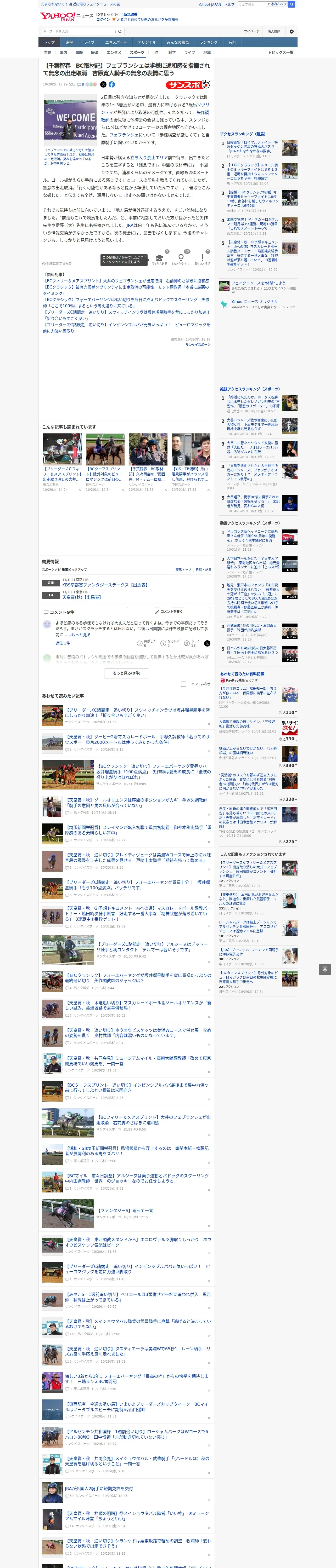Click the 競馬トップ link

(183, 570)
